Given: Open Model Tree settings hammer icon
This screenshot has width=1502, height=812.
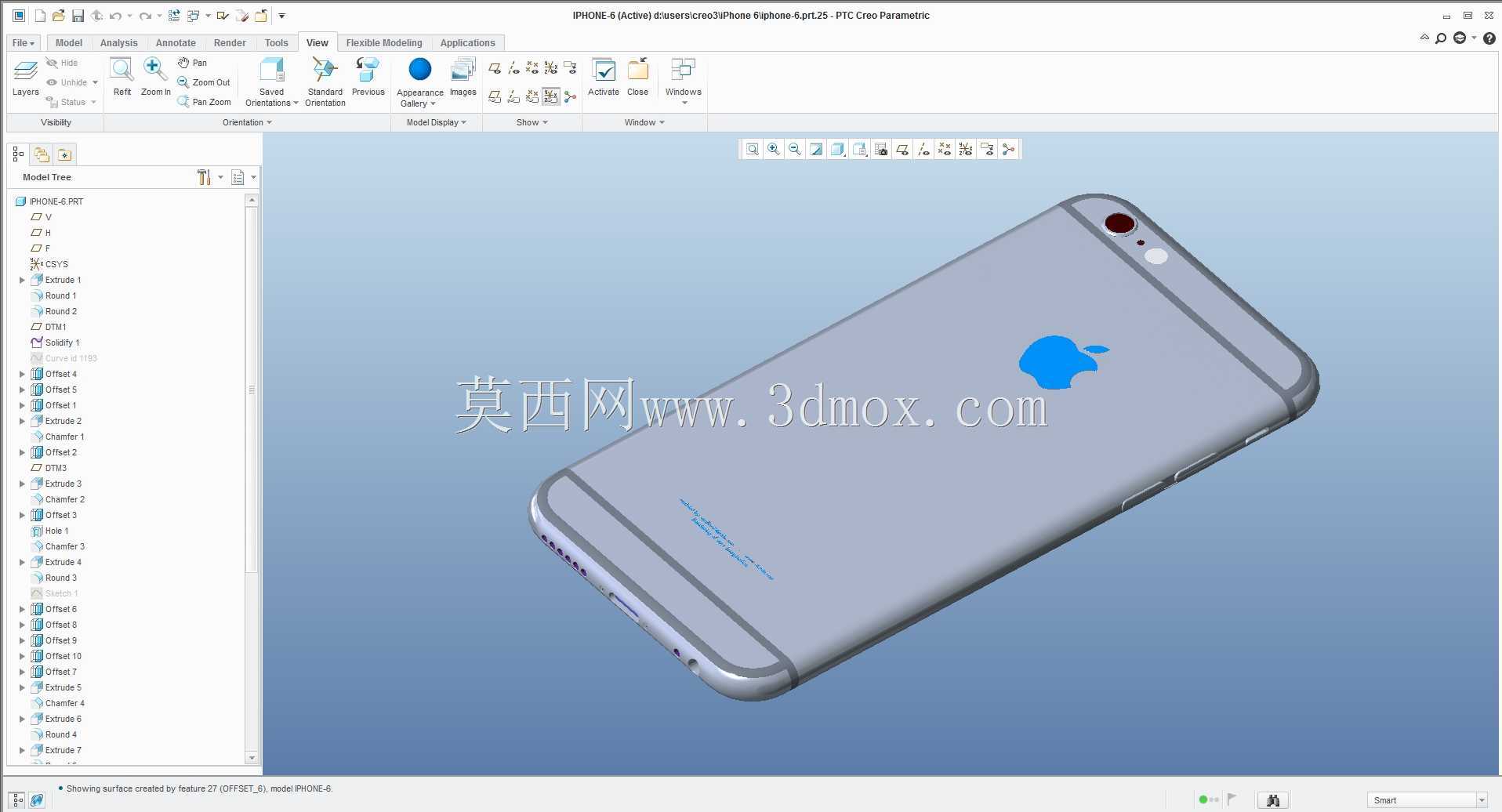Looking at the screenshot, I should click(205, 177).
